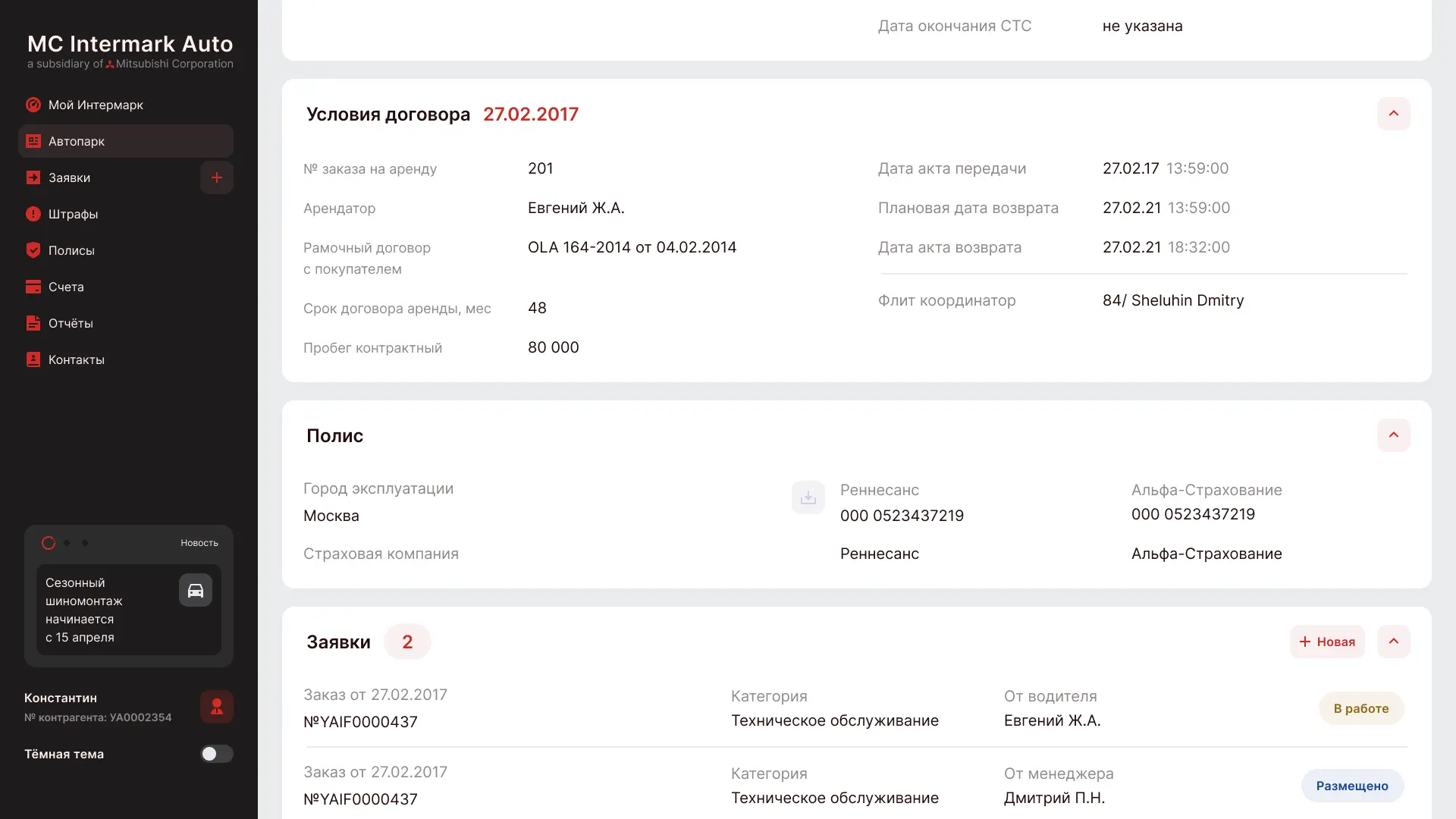
Task: Click contract date 27.02.2017 in heading
Action: coord(531,114)
